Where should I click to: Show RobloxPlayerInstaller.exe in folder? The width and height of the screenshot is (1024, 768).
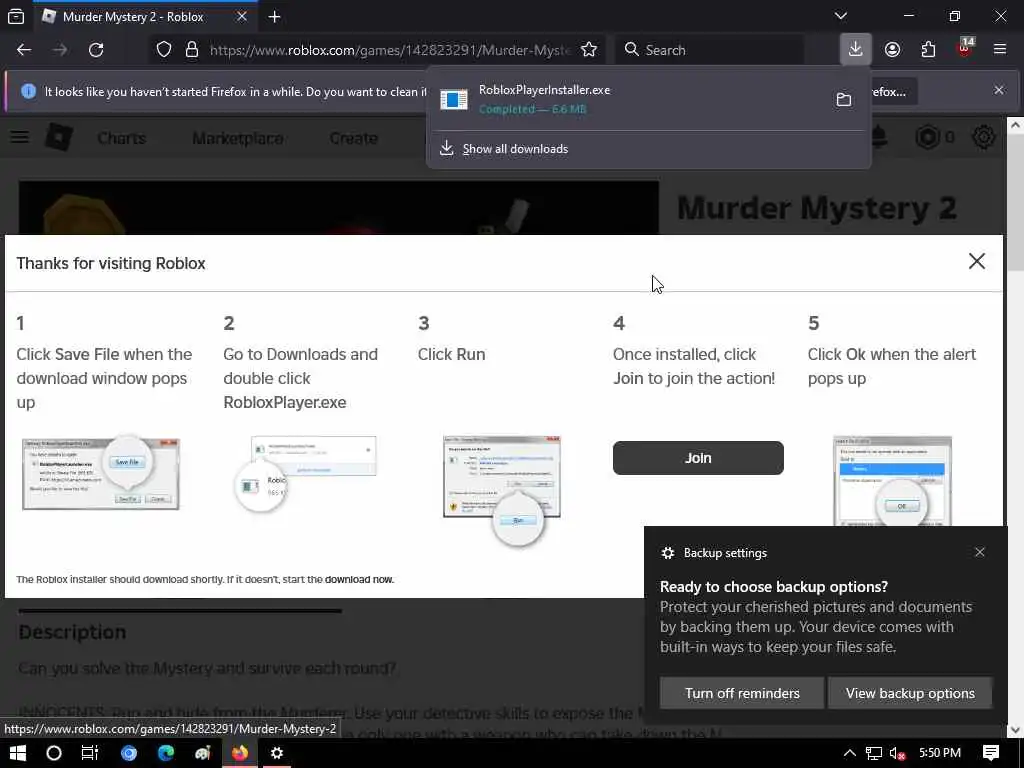(x=844, y=99)
